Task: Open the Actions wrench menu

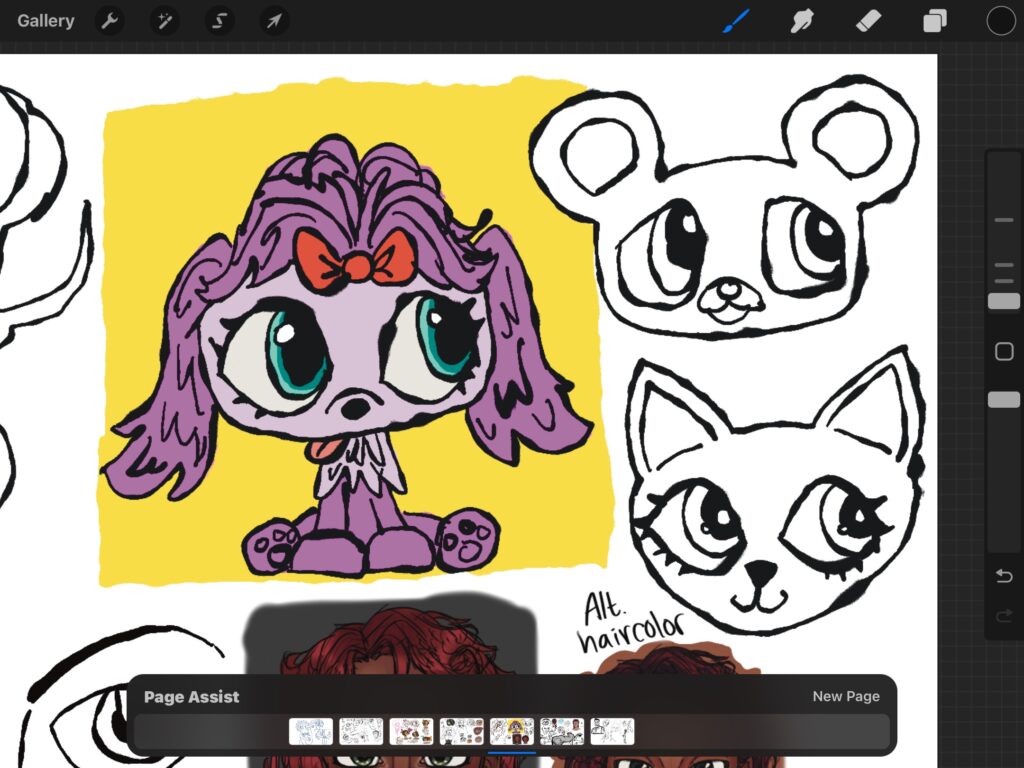Action: pos(110,21)
